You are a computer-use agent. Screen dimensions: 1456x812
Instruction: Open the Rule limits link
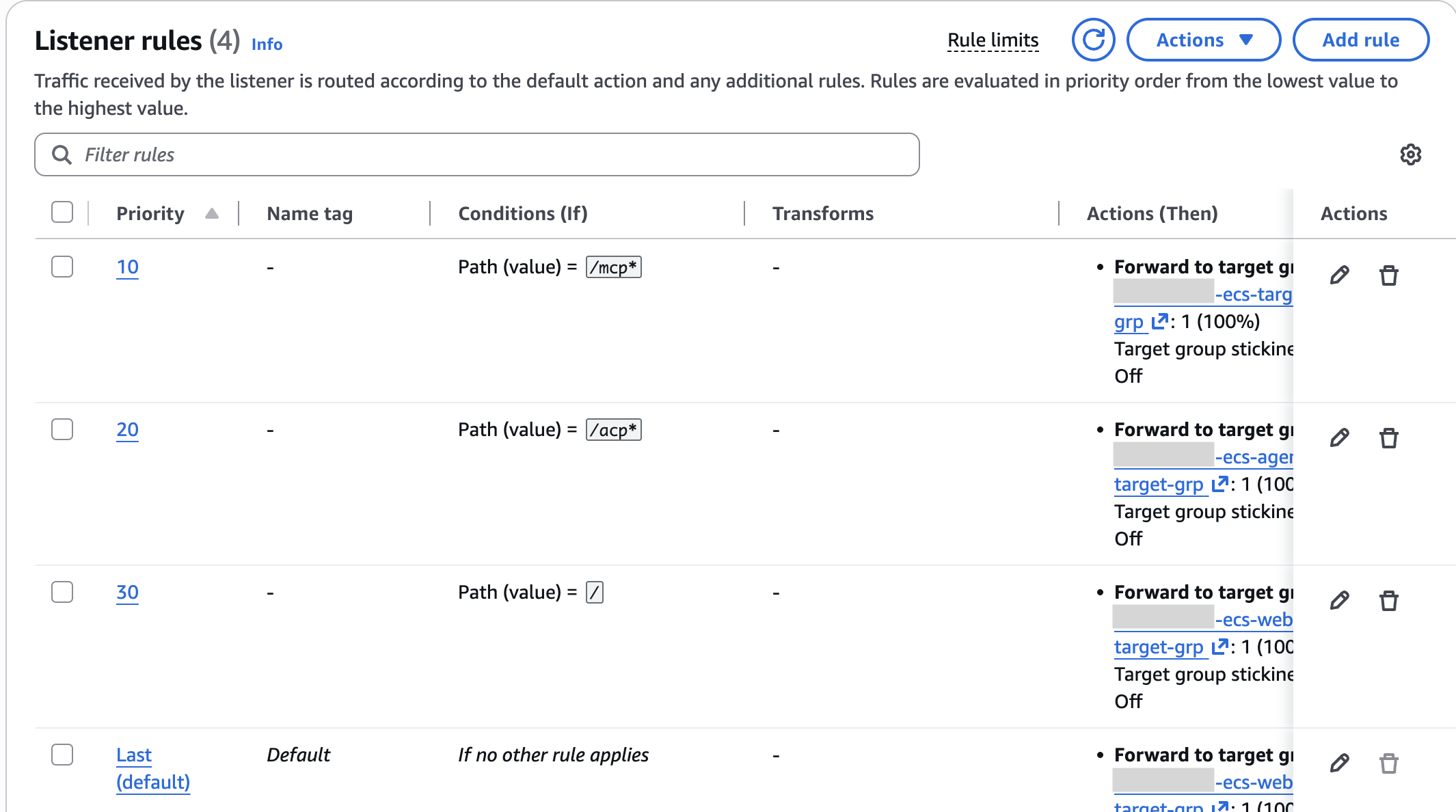click(993, 40)
